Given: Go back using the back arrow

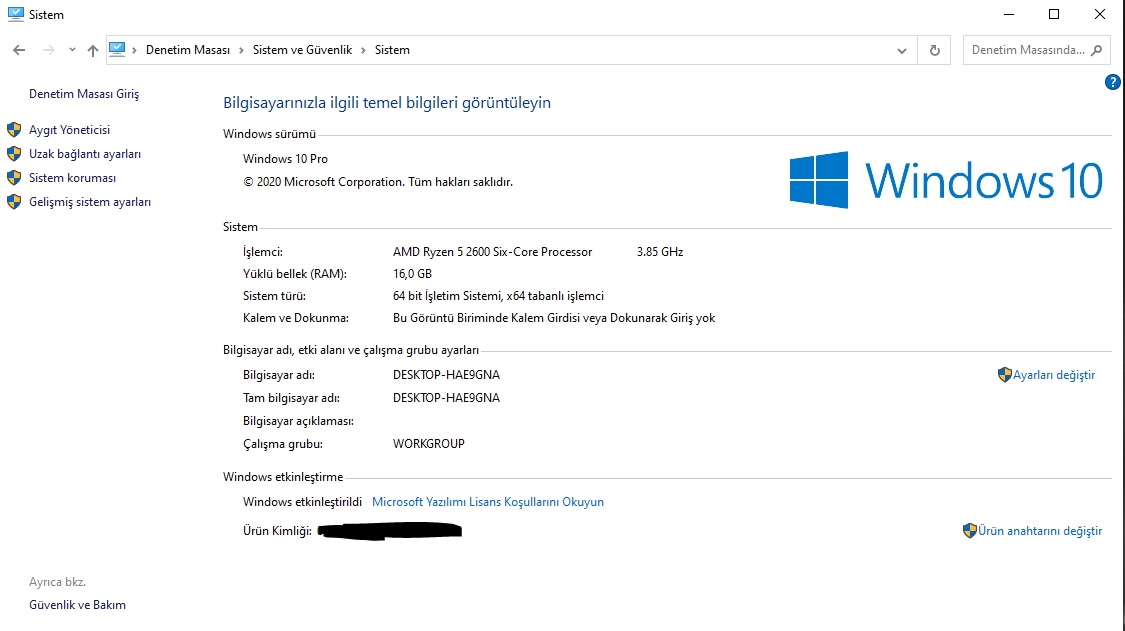Looking at the screenshot, I should 19,50.
